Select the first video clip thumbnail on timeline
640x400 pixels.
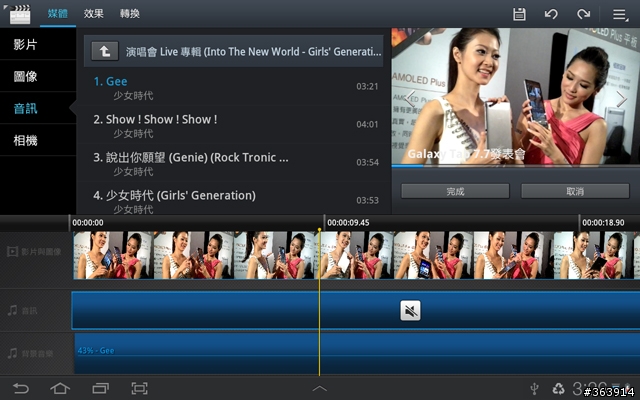113,256
